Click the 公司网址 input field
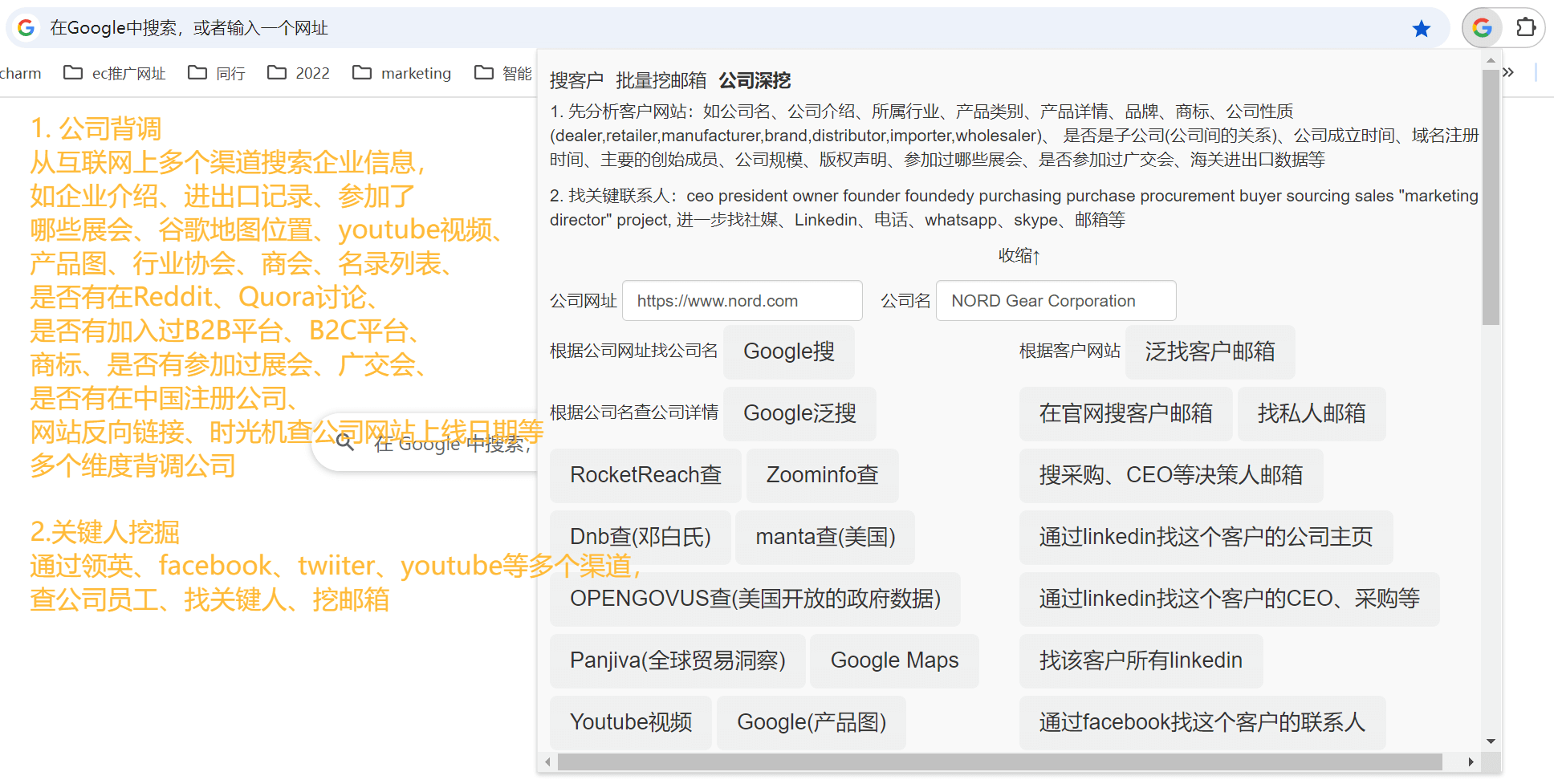Image resolution: width=1554 pixels, height=784 pixels. pos(742,301)
